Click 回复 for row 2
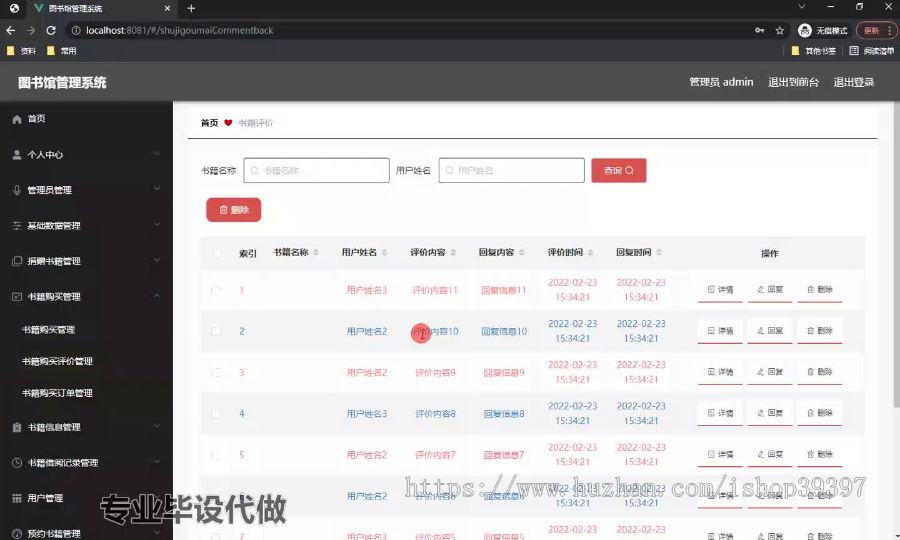 [x=770, y=331]
